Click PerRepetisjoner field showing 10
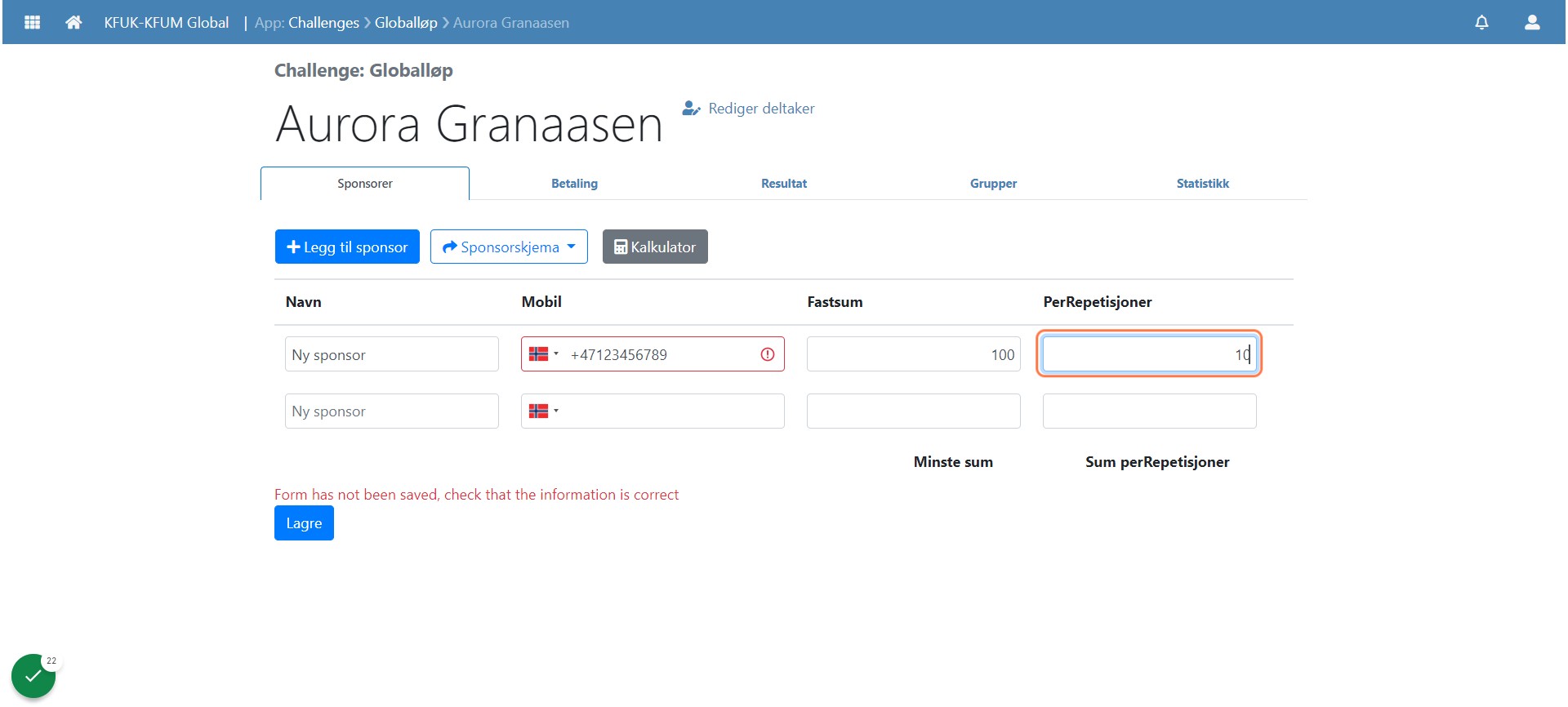This screenshot has height=707, width=1568. click(1150, 354)
